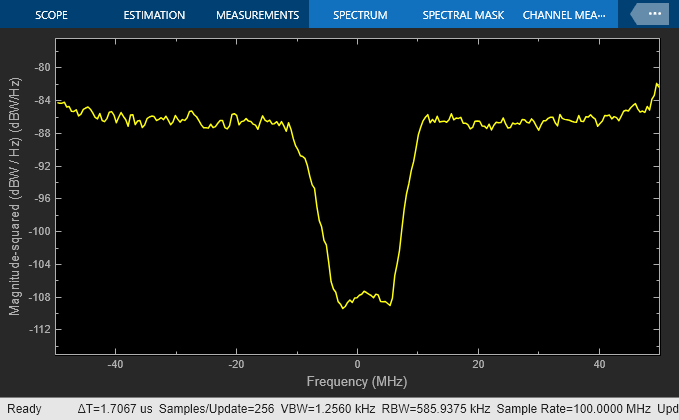Switch to the CHANNEL MEA... tab

(x=564, y=15)
